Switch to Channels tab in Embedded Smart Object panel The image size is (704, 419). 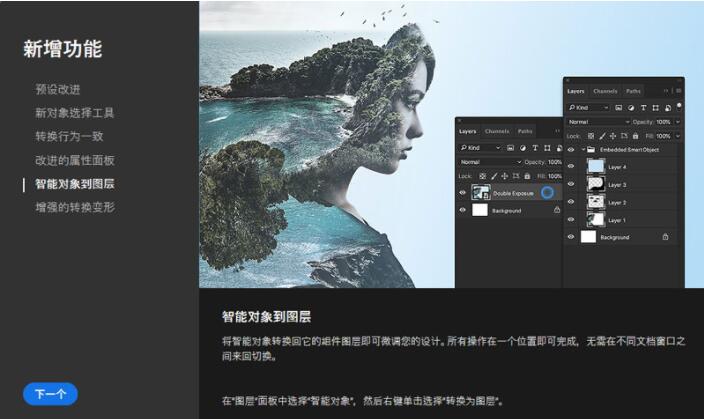pyautogui.click(x=605, y=91)
